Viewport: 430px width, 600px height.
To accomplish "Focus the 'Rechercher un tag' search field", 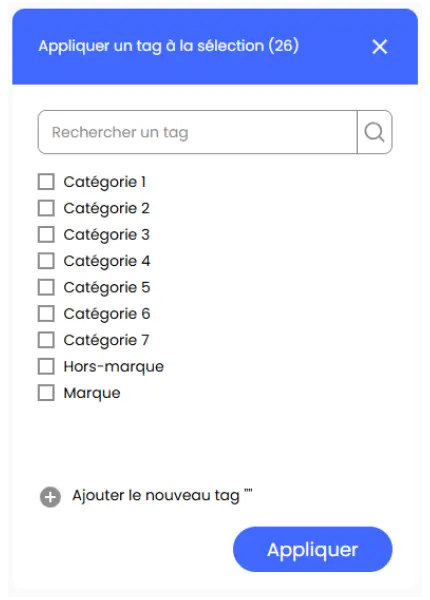I will click(198, 132).
